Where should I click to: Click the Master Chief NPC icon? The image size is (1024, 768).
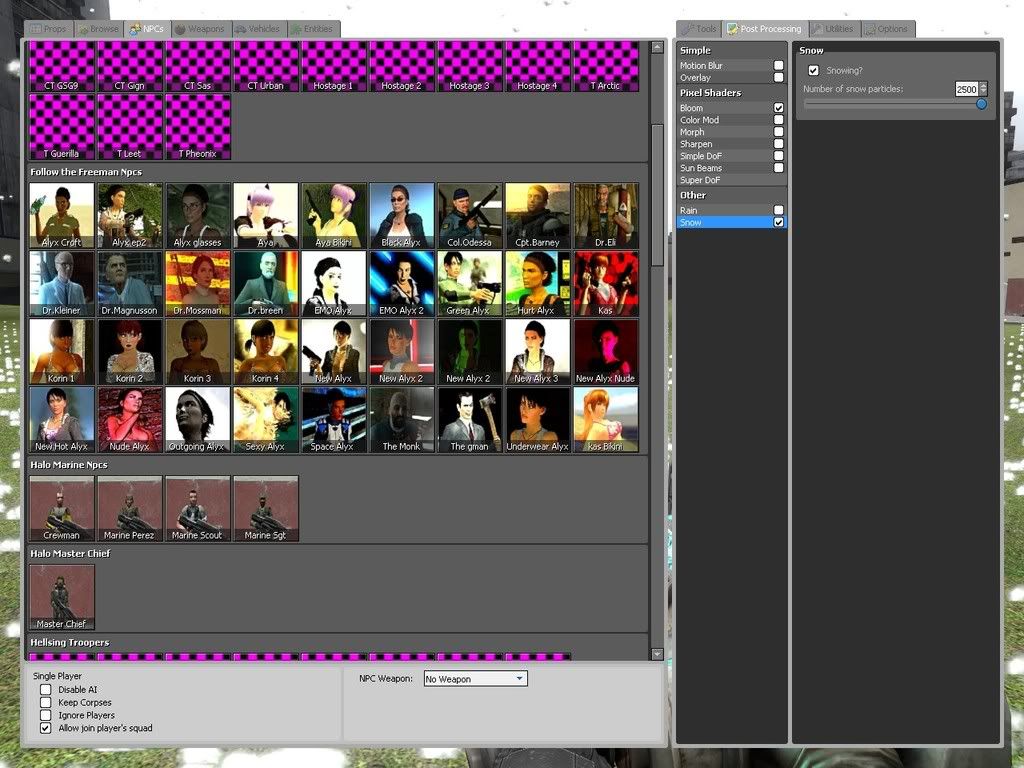click(x=62, y=596)
